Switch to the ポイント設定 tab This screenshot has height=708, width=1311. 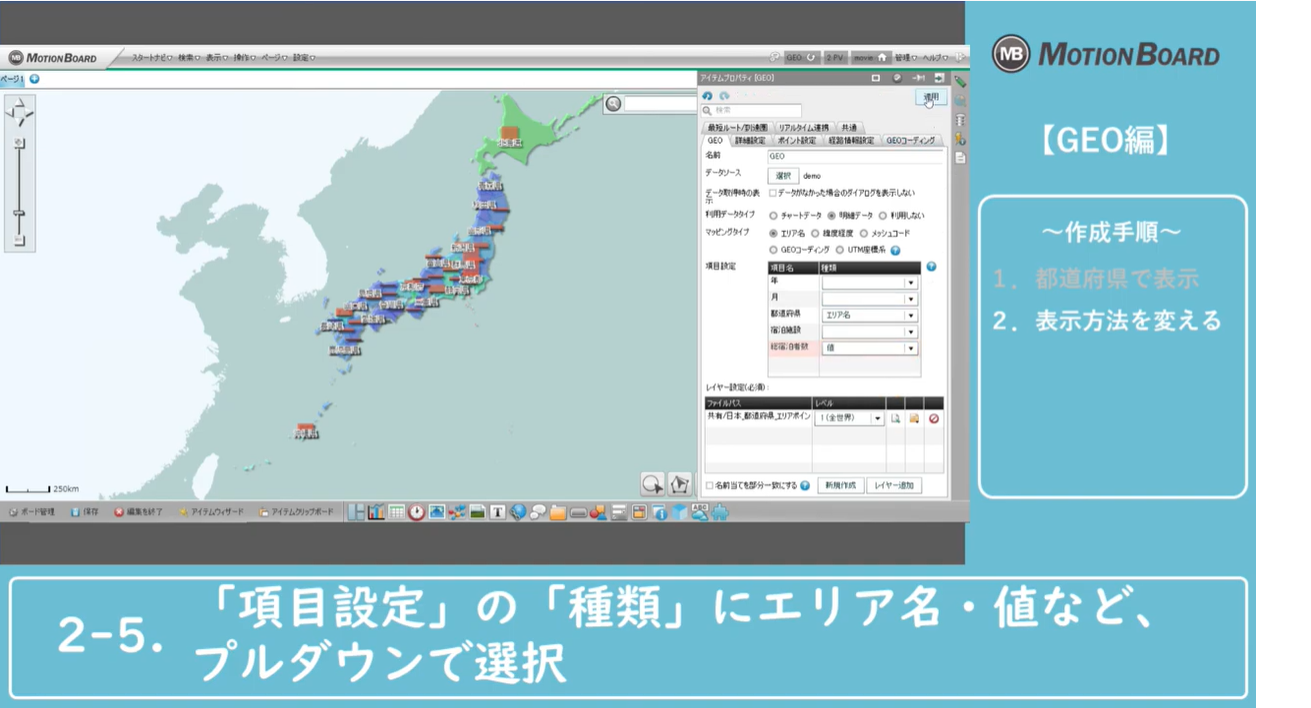pos(795,141)
